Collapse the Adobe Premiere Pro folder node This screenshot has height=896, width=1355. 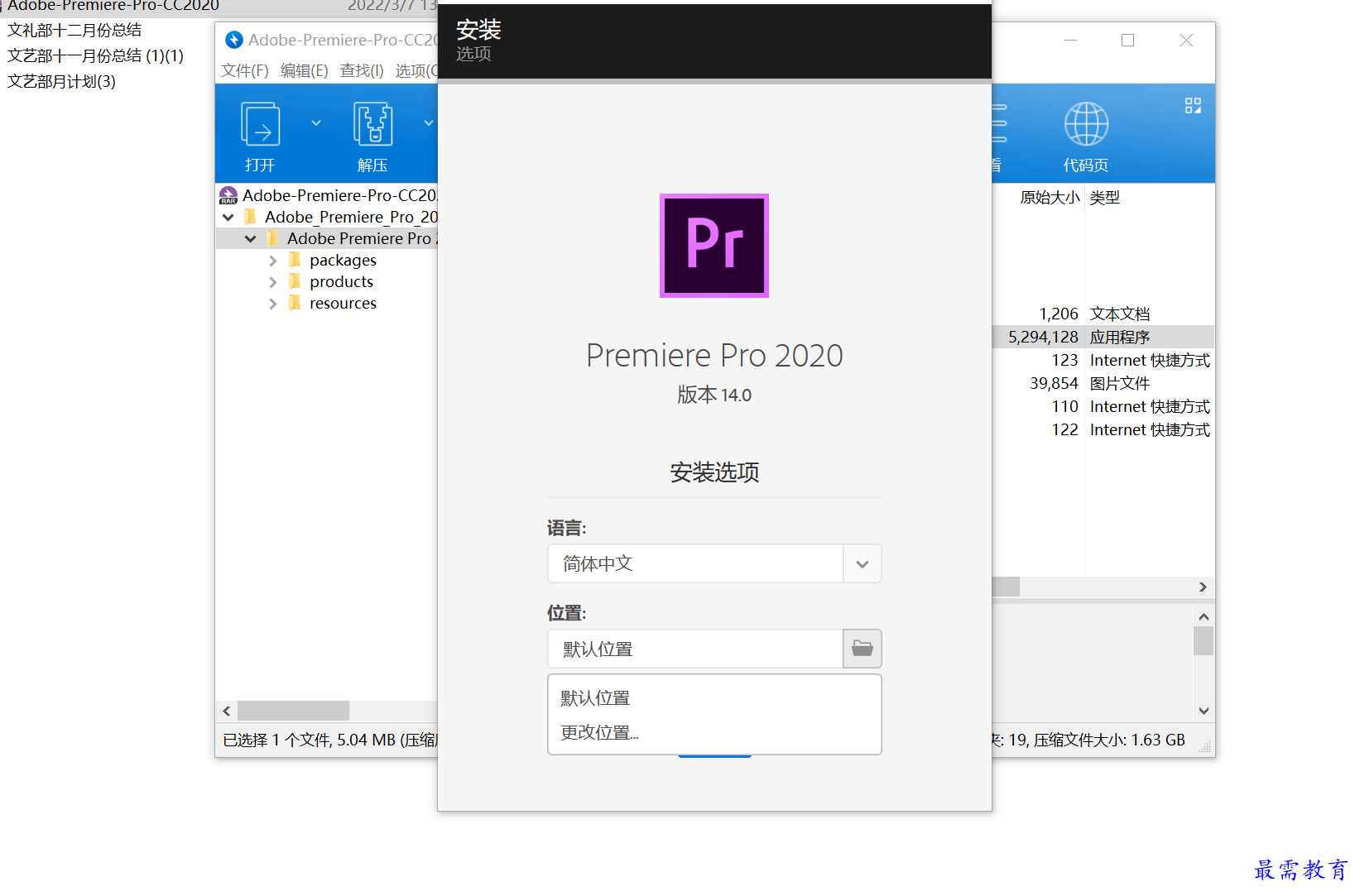pyautogui.click(x=250, y=238)
